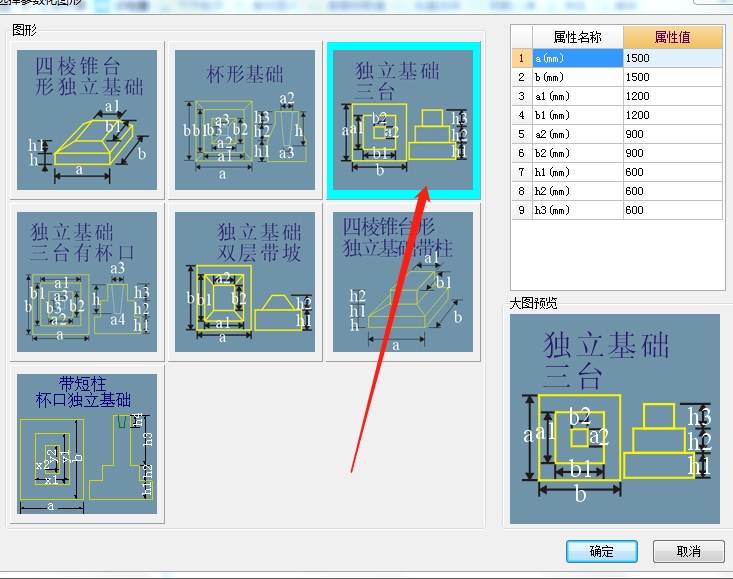
Task: Edit the a2(mm) value 900
Action: (673, 134)
